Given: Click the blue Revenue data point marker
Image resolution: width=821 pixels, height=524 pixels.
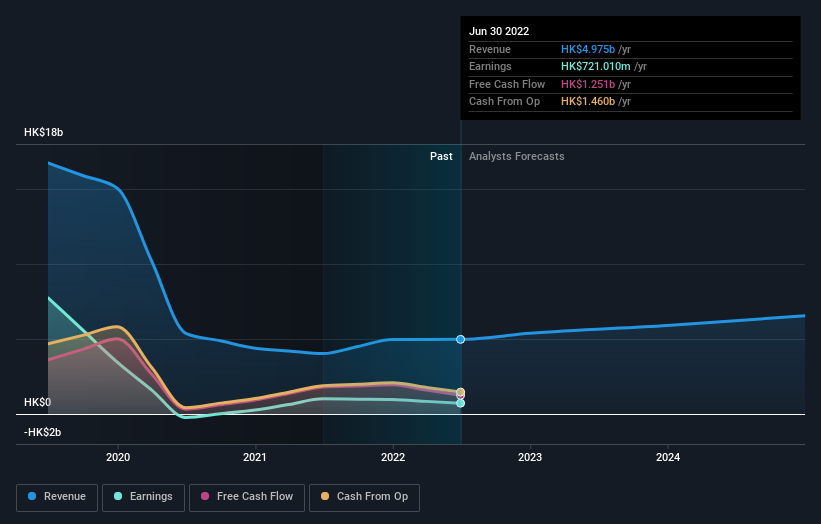Looking at the screenshot, I should click(x=460, y=339).
